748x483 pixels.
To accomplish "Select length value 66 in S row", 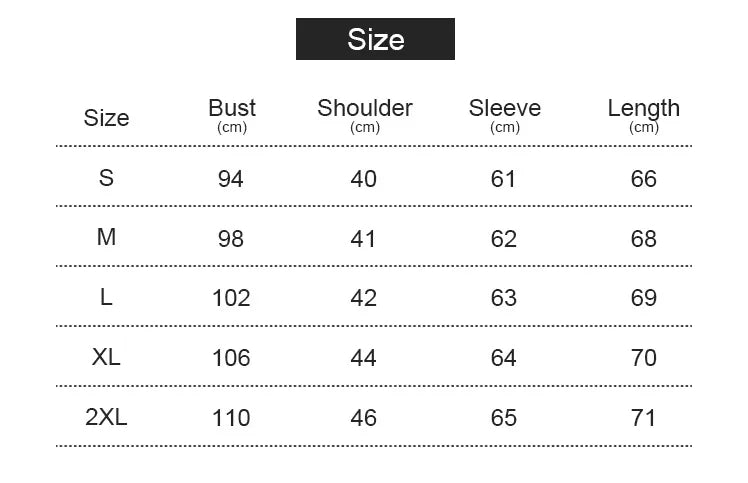I will [x=644, y=179].
